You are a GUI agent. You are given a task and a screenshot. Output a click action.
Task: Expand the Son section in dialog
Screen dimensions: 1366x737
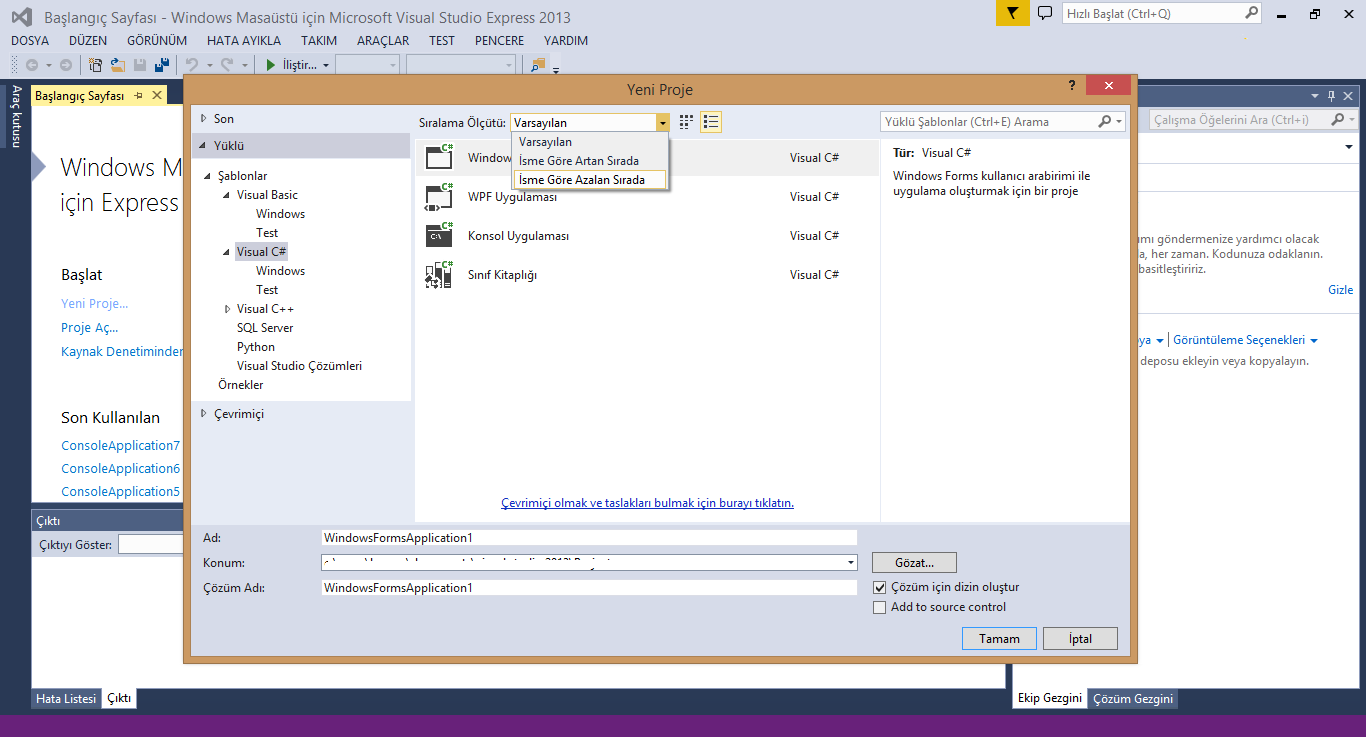(205, 119)
